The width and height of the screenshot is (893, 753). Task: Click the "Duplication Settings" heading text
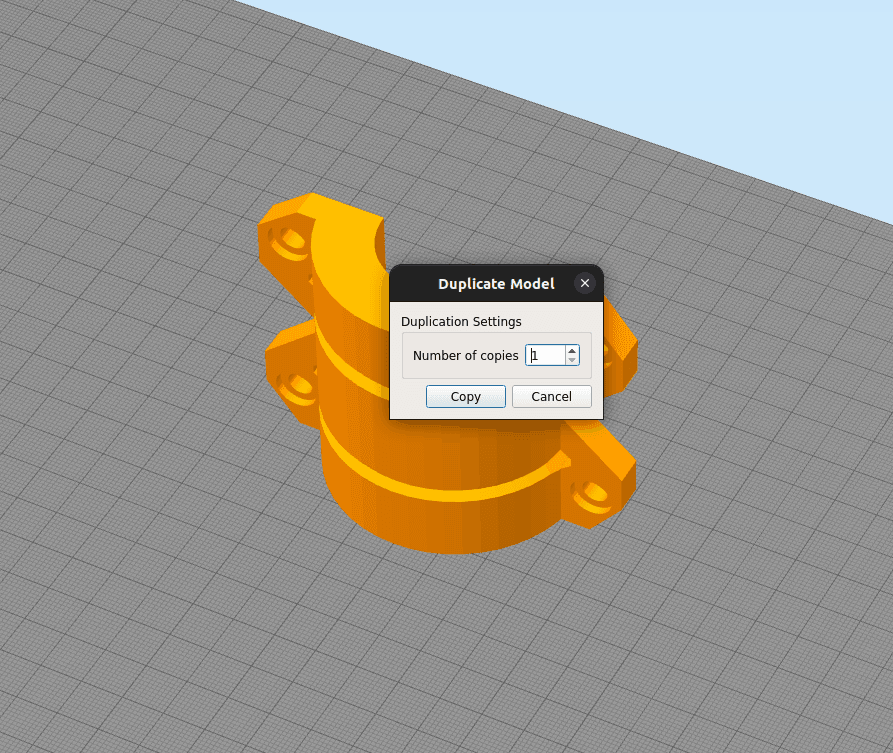click(461, 322)
